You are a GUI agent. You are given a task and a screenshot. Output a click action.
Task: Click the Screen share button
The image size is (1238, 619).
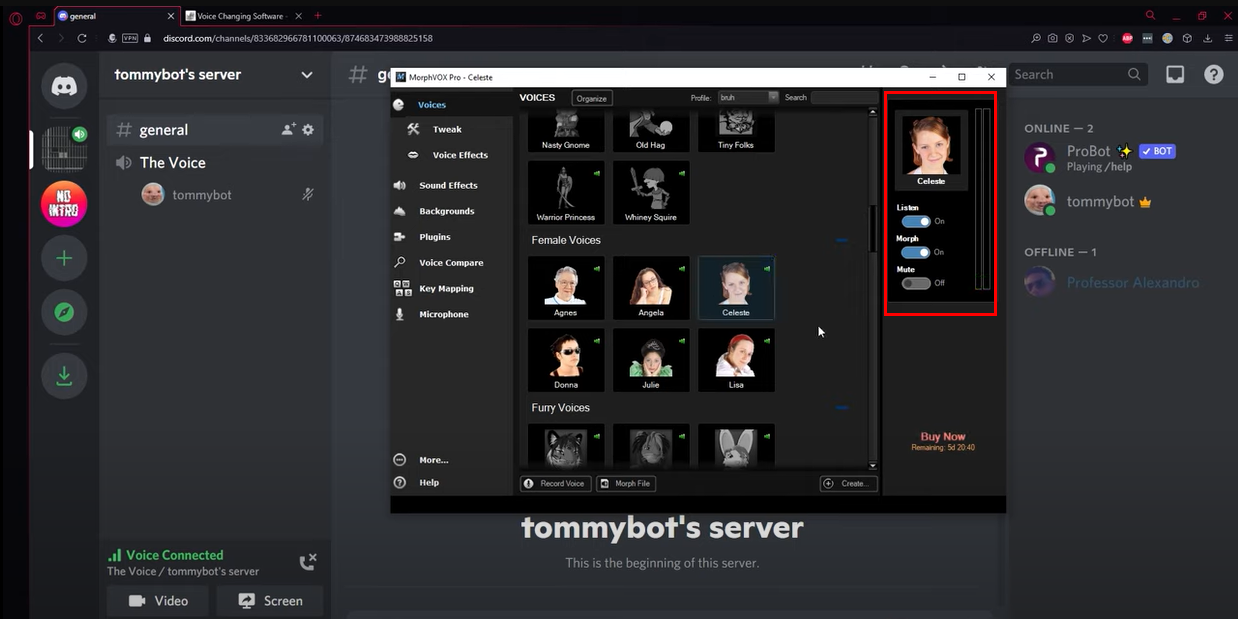point(271,601)
